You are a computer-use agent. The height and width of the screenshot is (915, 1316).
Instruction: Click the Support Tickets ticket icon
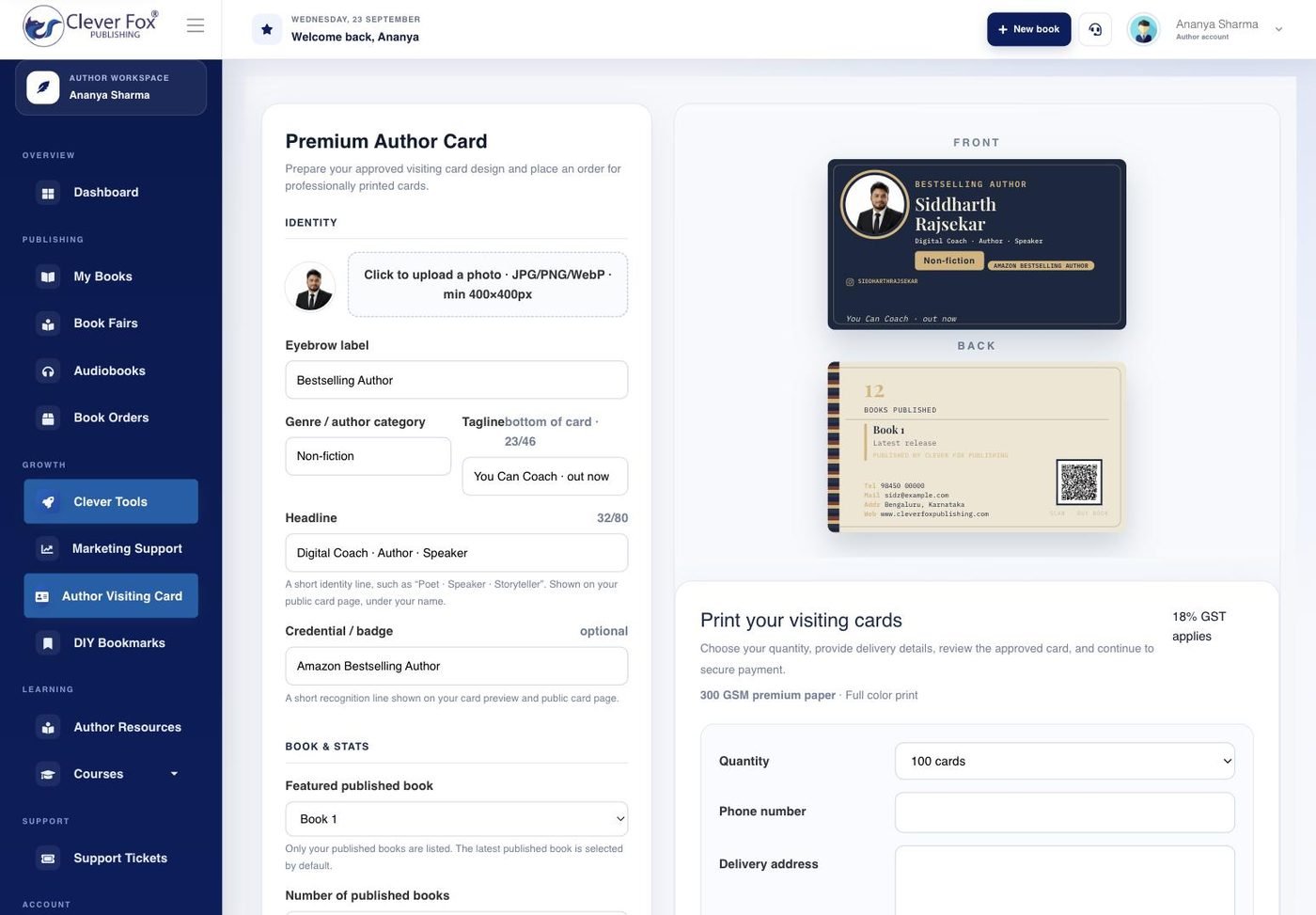click(x=48, y=859)
